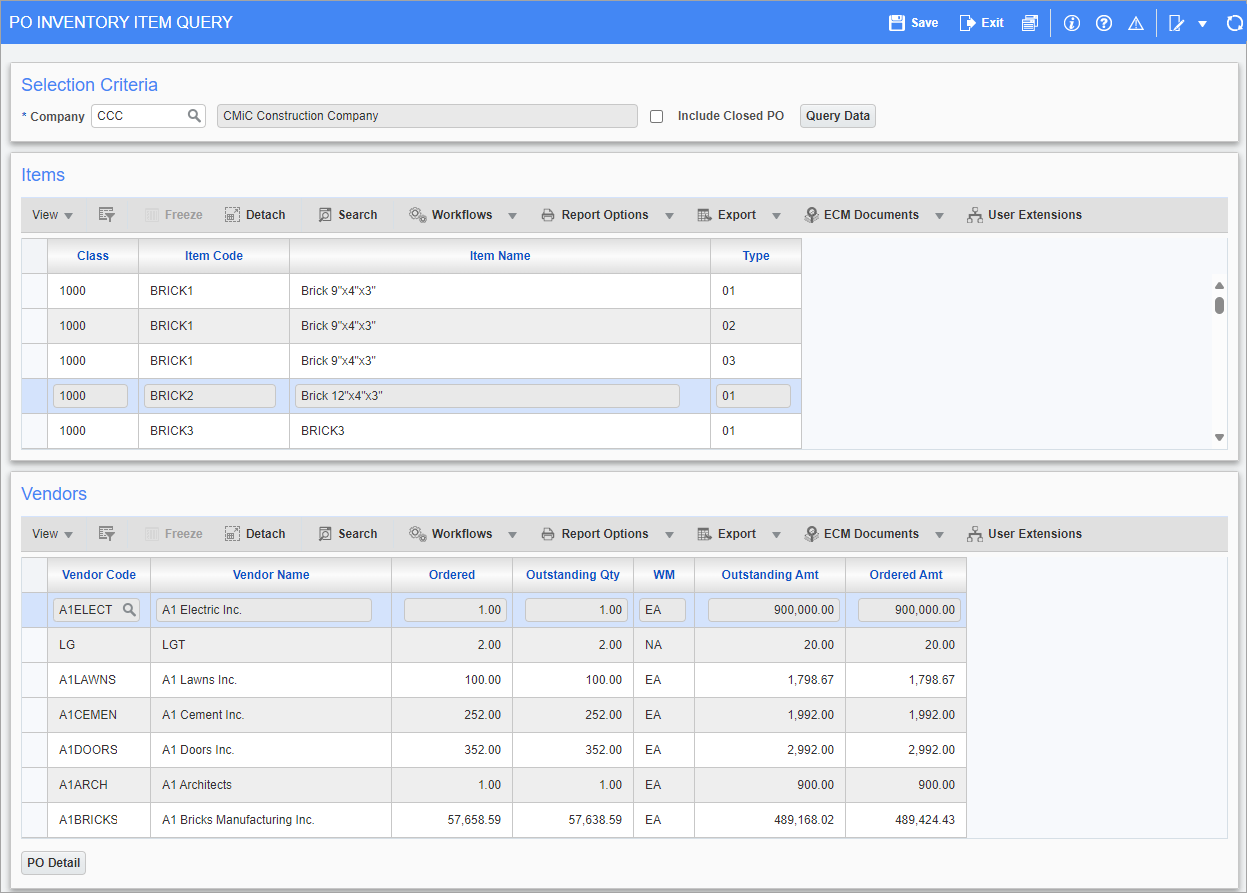Screen dimensions: 1247x893
Task: Click Report Options in Vendors toolbar
Action: [595, 534]
